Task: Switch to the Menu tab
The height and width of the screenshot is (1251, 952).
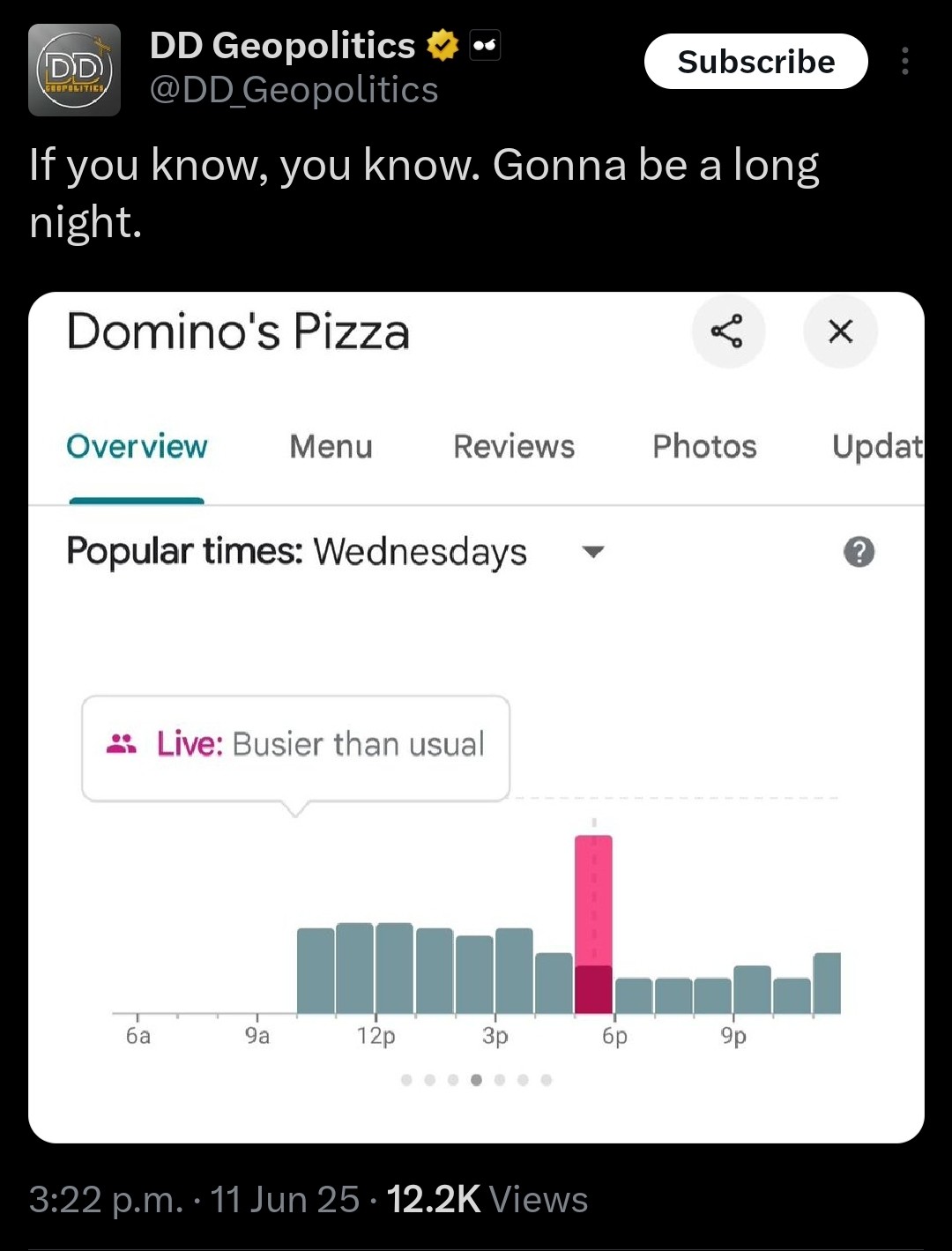Action: pyautogui.click(x=331, y=447)
